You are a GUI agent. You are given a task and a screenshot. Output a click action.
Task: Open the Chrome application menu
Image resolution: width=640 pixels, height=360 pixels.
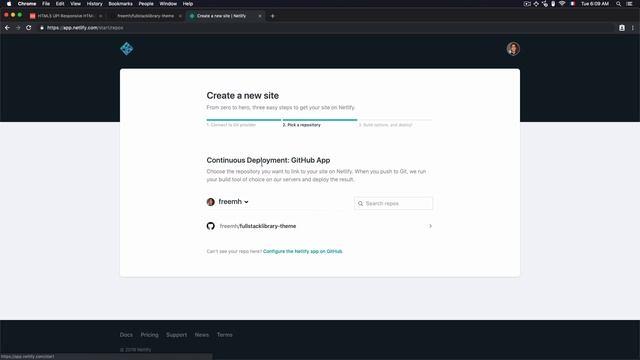(x=27, y=4)
